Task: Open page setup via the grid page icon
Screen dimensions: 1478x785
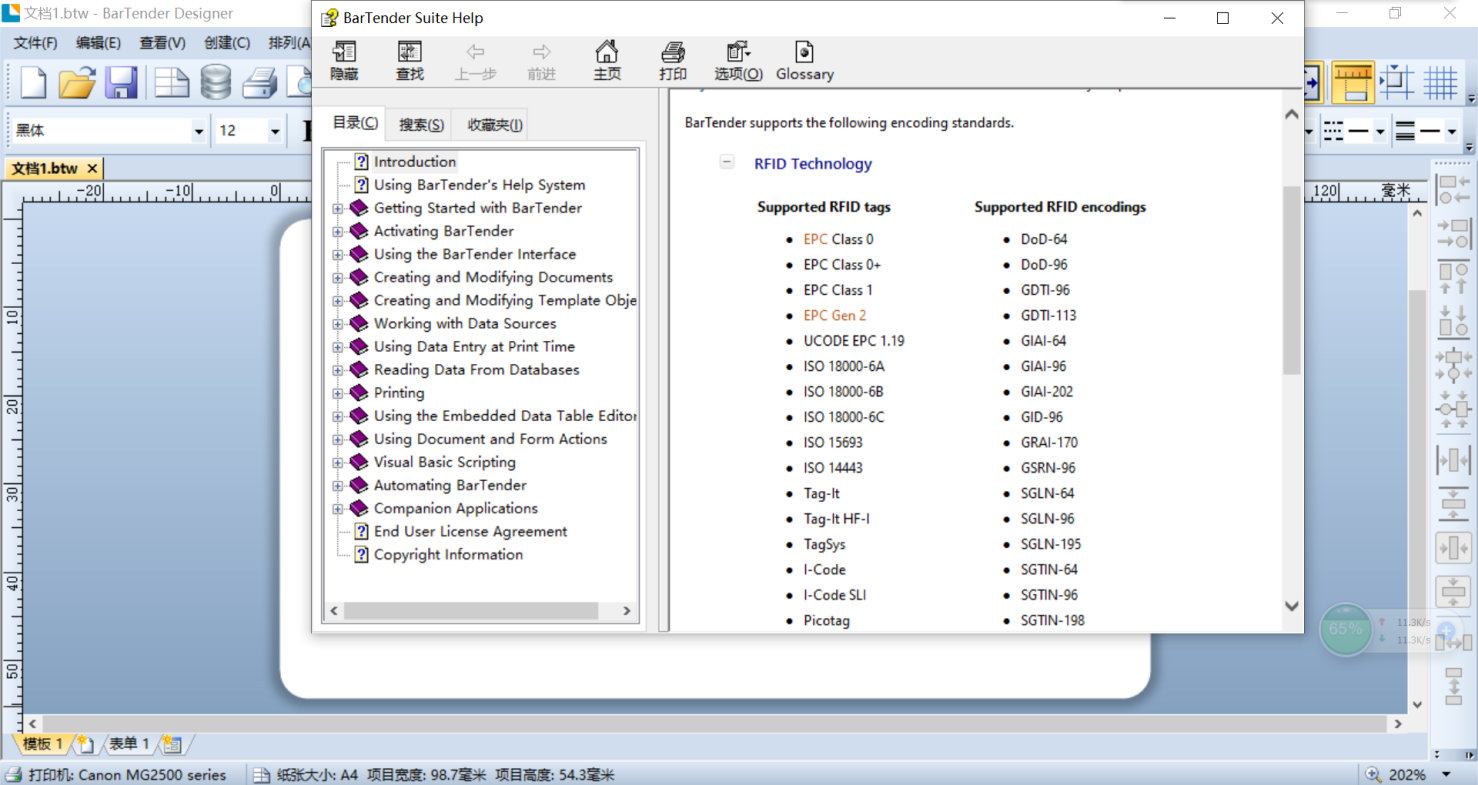Action: (x=171, y=82)
